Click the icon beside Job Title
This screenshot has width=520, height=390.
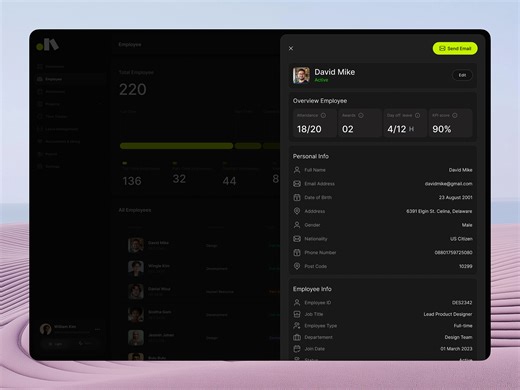(297, 314)
